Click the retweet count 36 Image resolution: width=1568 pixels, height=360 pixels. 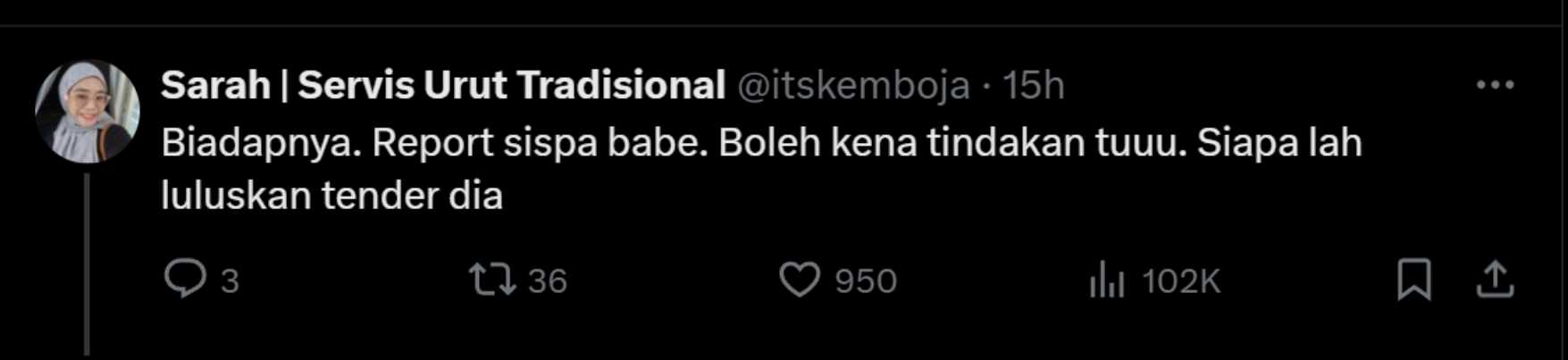pyautogui.click(x=547, y=281)
